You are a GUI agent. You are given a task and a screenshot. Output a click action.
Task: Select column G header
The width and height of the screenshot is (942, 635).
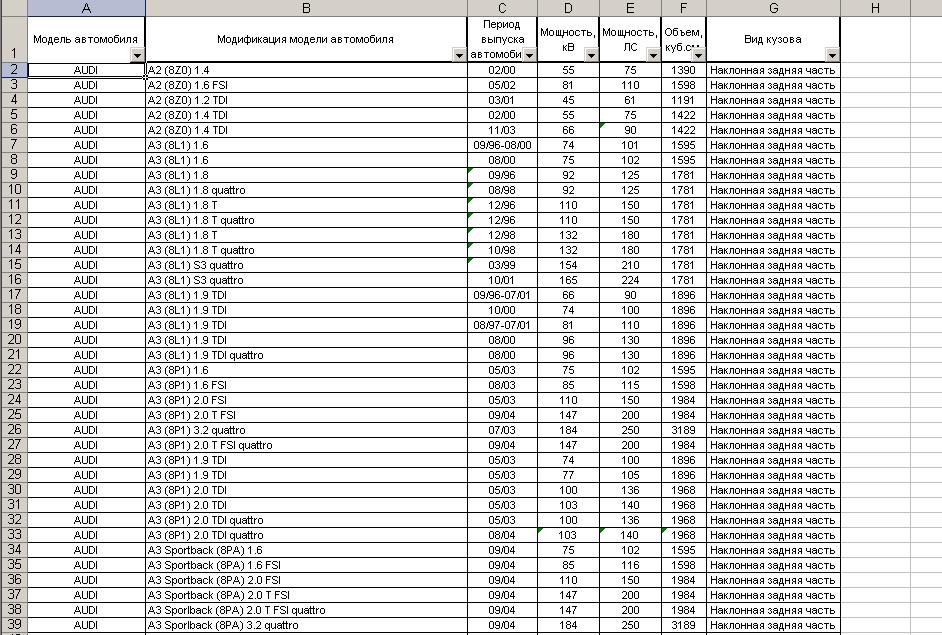coord(773,8)
